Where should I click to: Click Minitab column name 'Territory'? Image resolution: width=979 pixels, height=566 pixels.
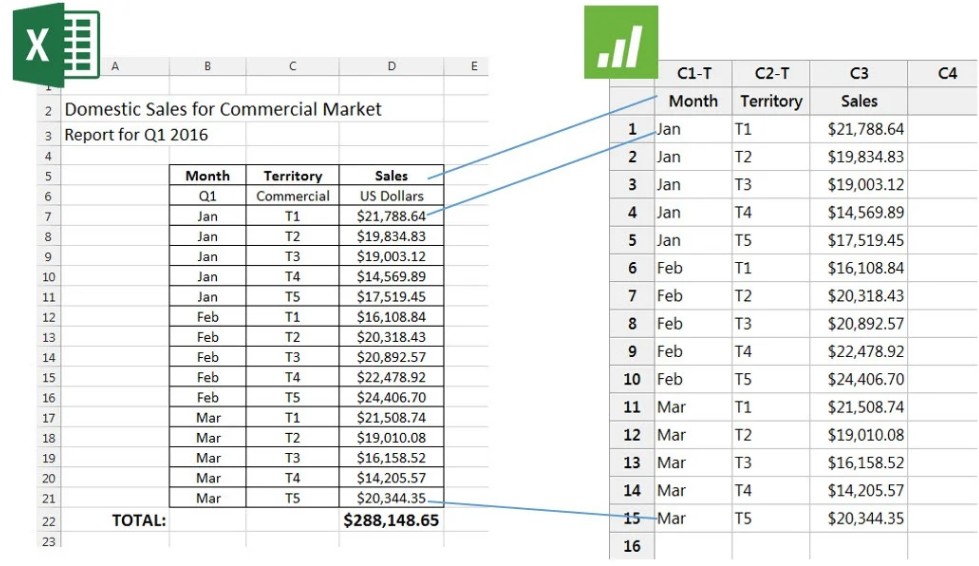coord(771,101)
